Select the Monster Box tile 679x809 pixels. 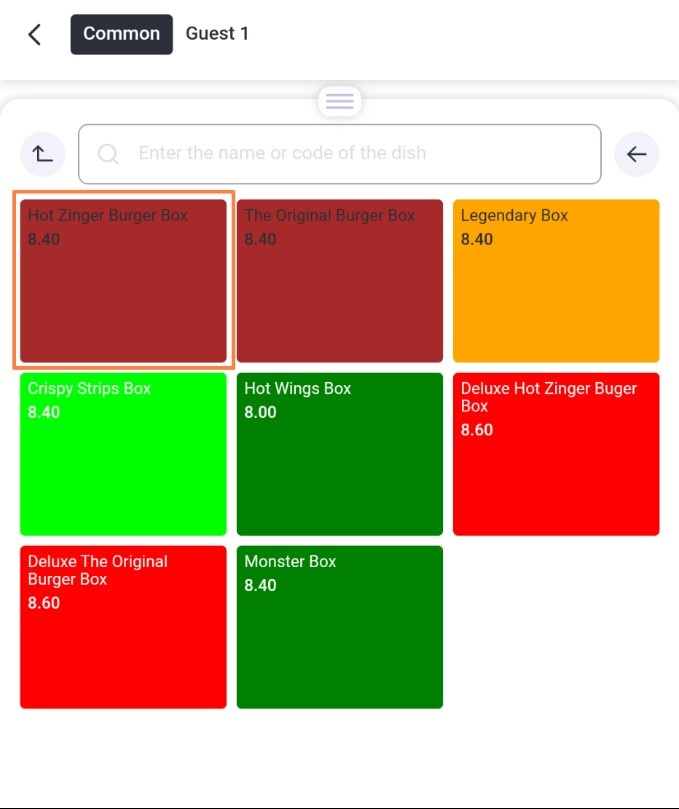[x=340, y=627]
